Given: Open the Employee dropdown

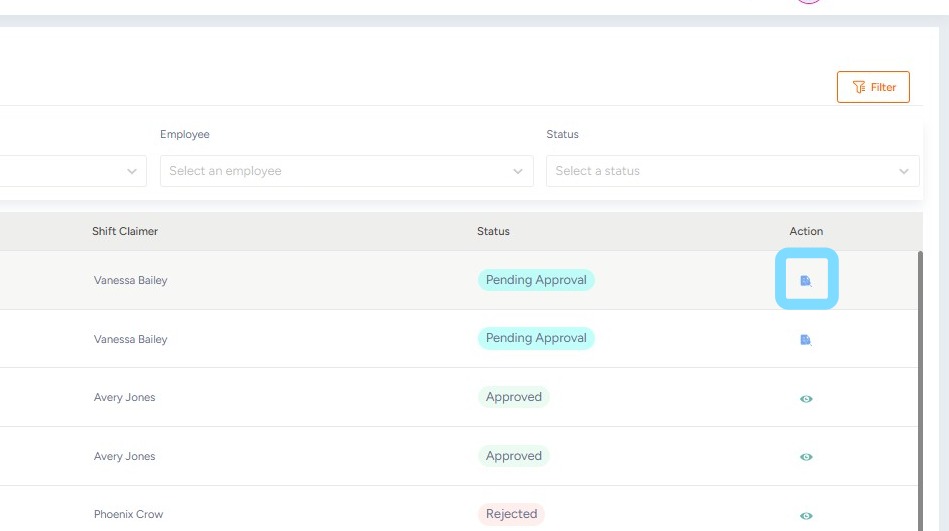Looking at the screenshot, I should tap(346, 171).
